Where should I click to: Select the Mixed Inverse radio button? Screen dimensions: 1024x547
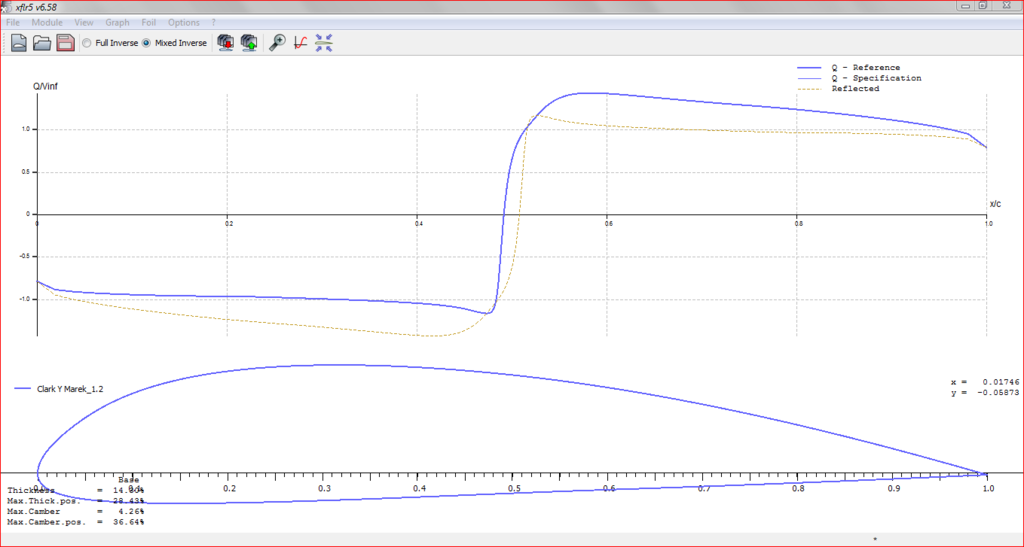coord(146,43)
